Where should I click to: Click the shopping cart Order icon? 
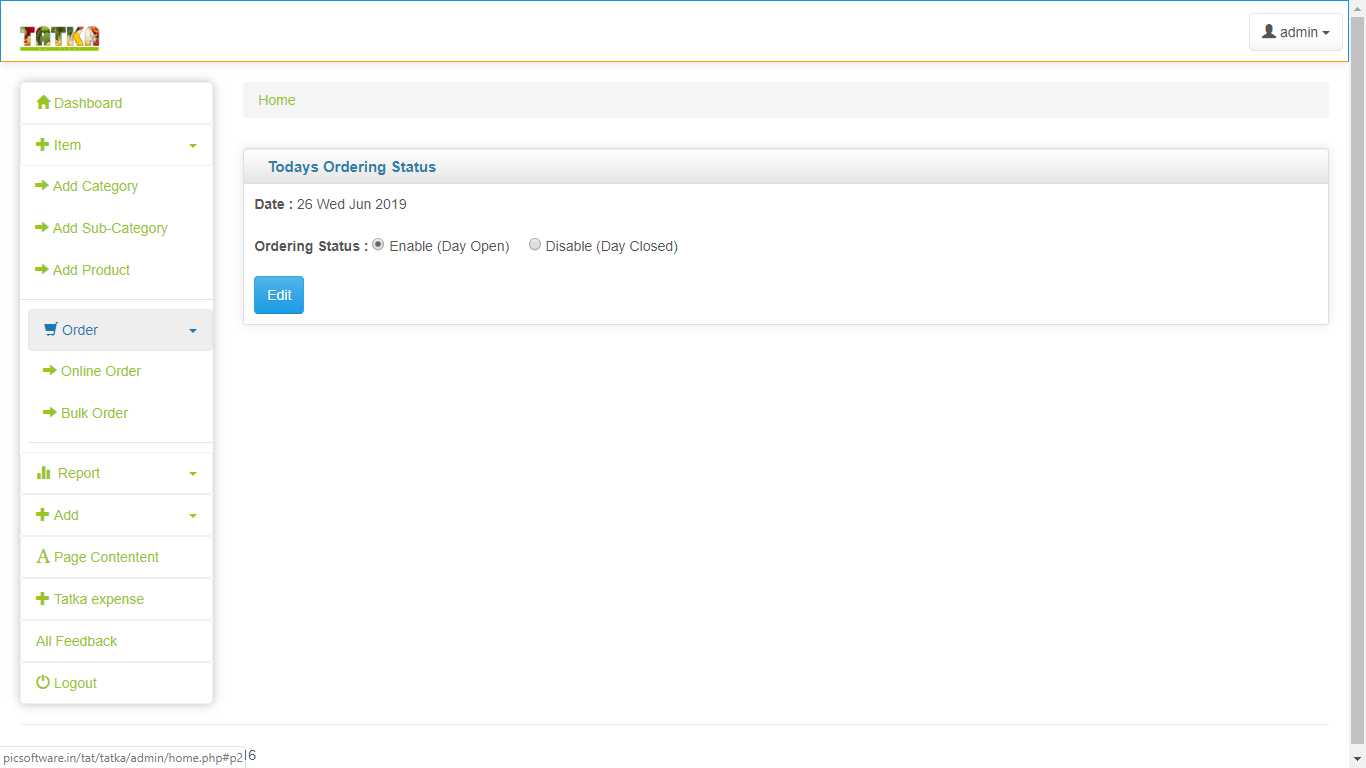(51, 330)
